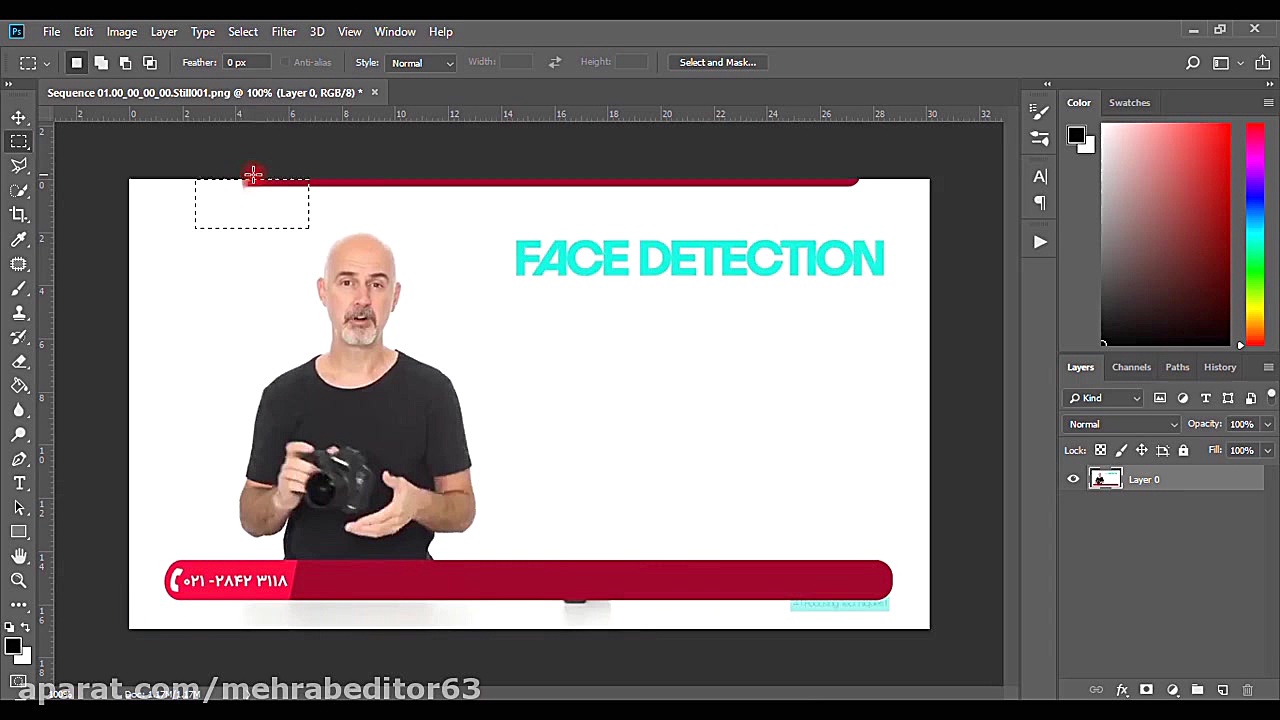This screenshot has width=1280, height=720.
Task: Open the Photoshop search icon
Action: (1193, 62)
